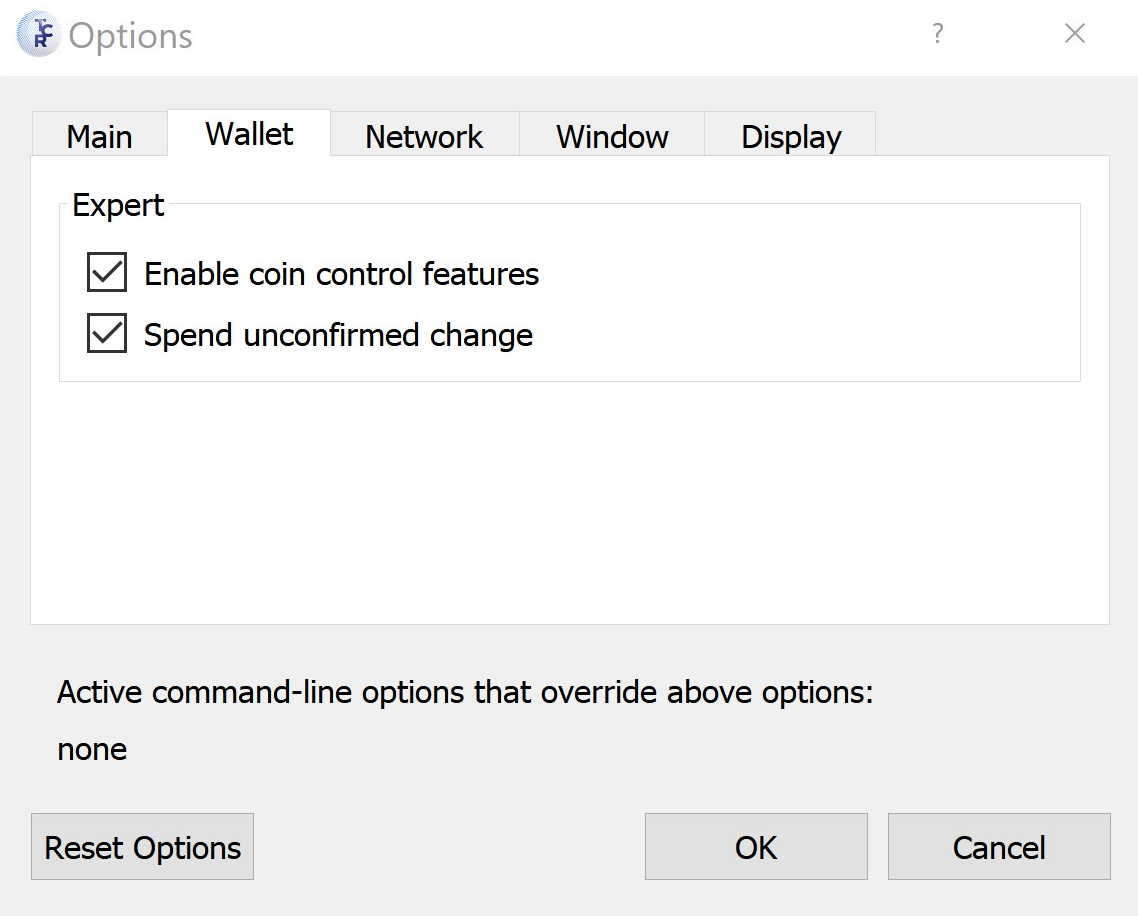
Task: Click the "Spend unconfirmed change" label text
Action: pos(338,335)
